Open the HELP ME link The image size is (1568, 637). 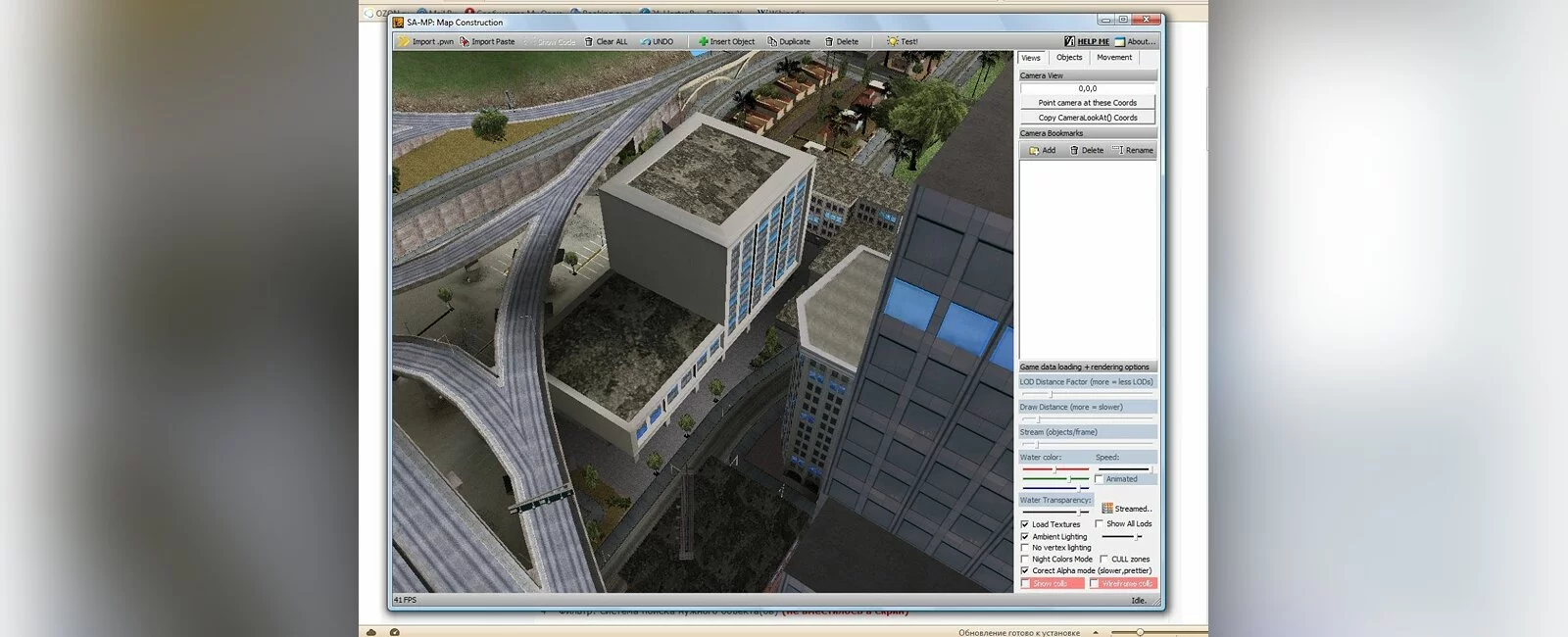click(1087, 41)
